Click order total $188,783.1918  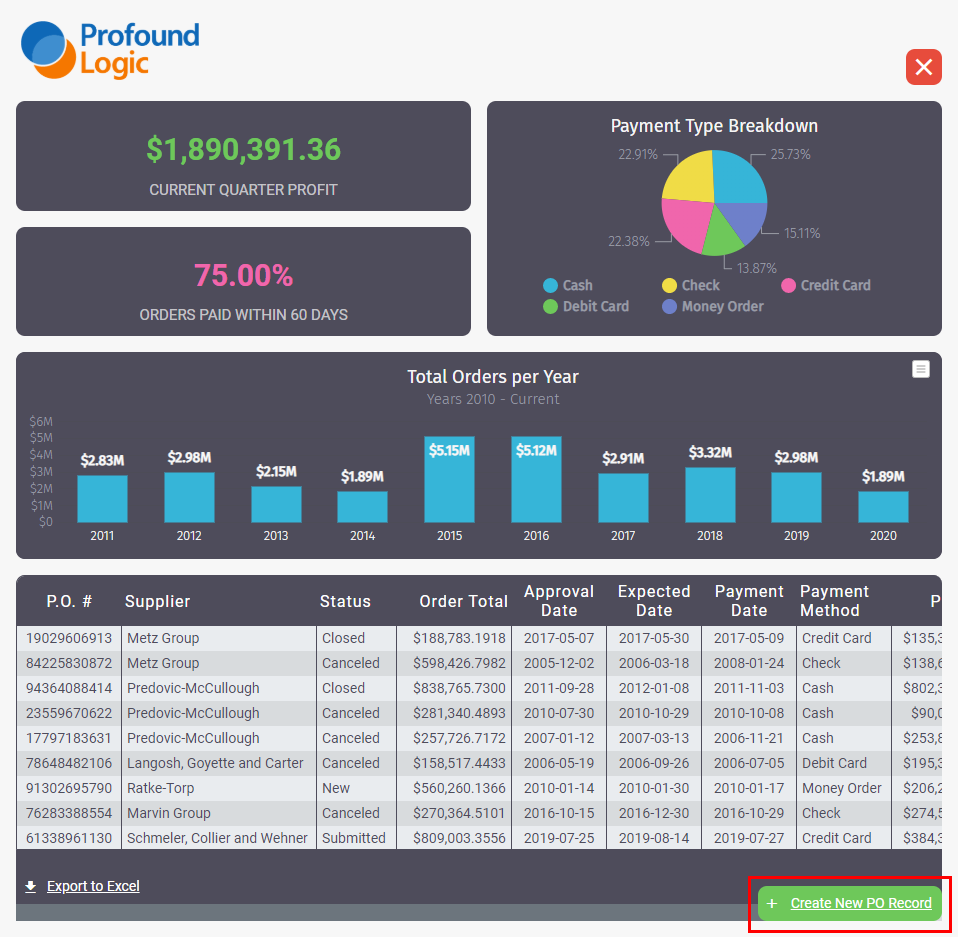click(454, 638)
